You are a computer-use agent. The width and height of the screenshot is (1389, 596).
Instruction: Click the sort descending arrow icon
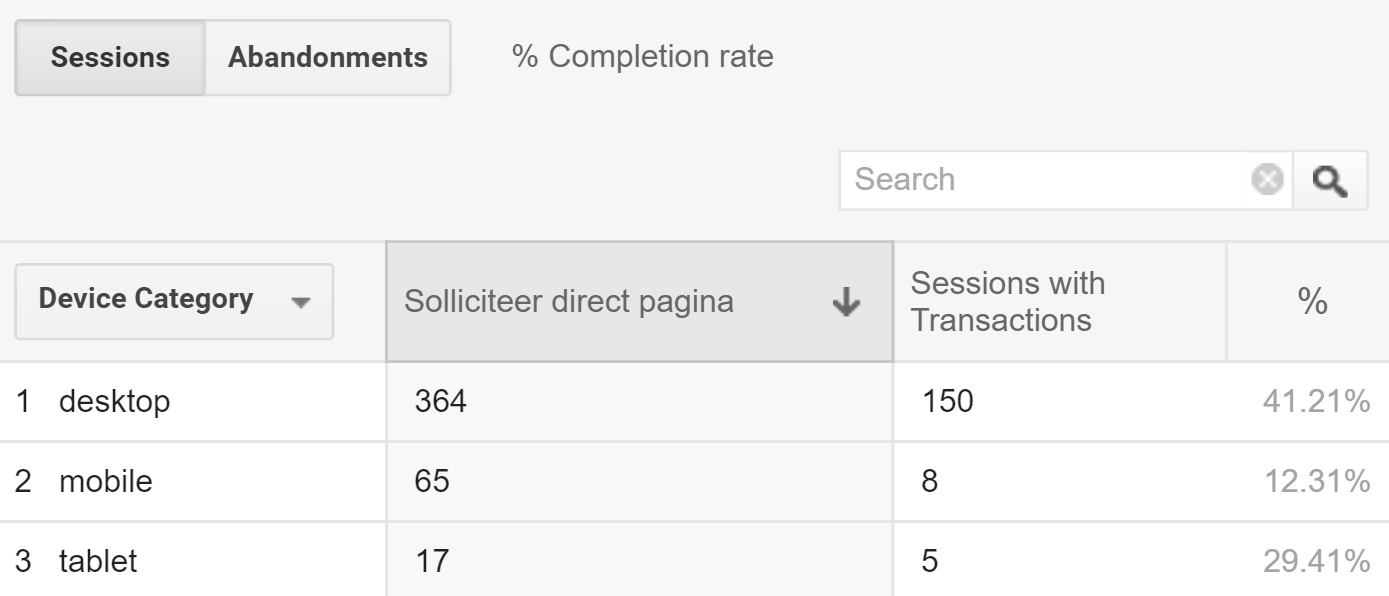pyautogui.click(x=846, y=302)
